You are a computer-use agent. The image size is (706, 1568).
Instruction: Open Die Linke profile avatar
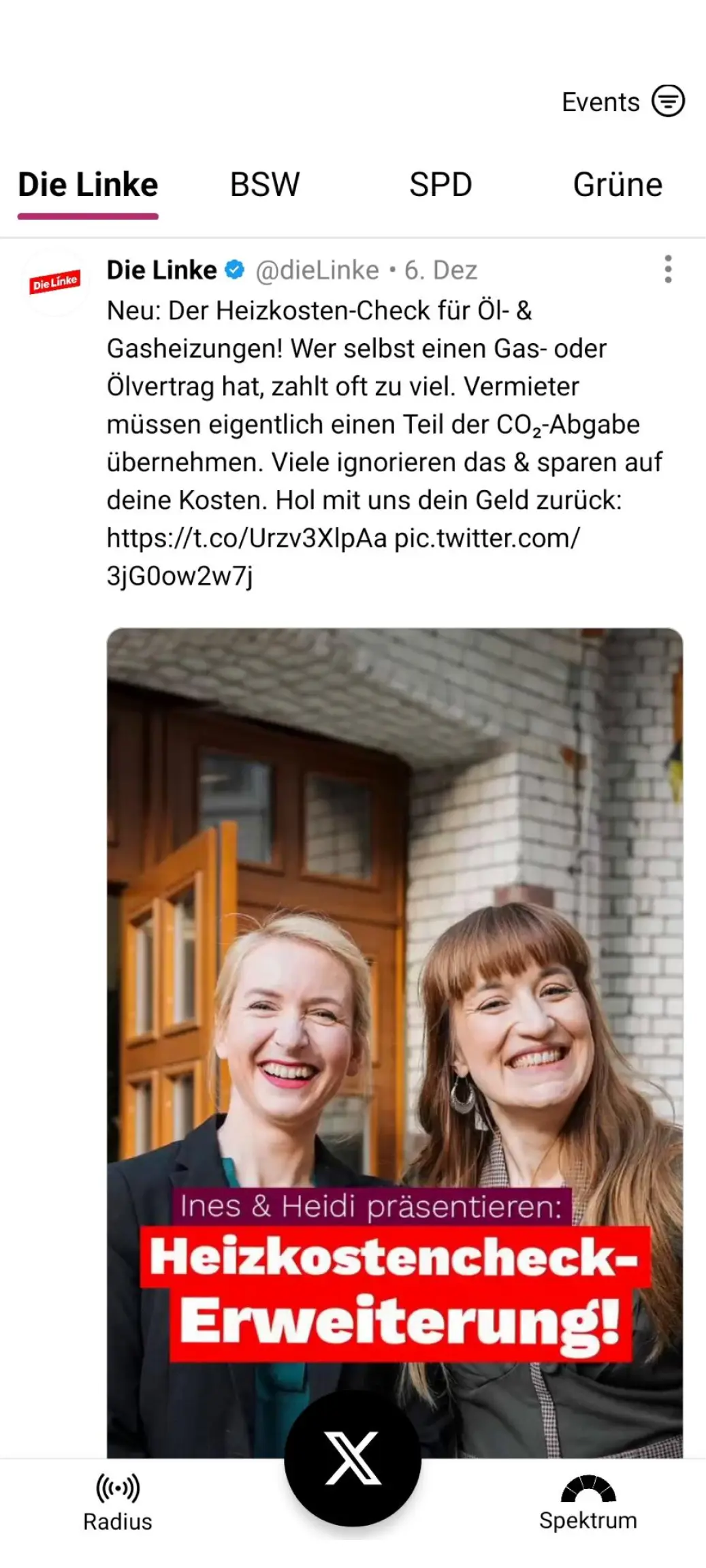(x=54, y=282)
